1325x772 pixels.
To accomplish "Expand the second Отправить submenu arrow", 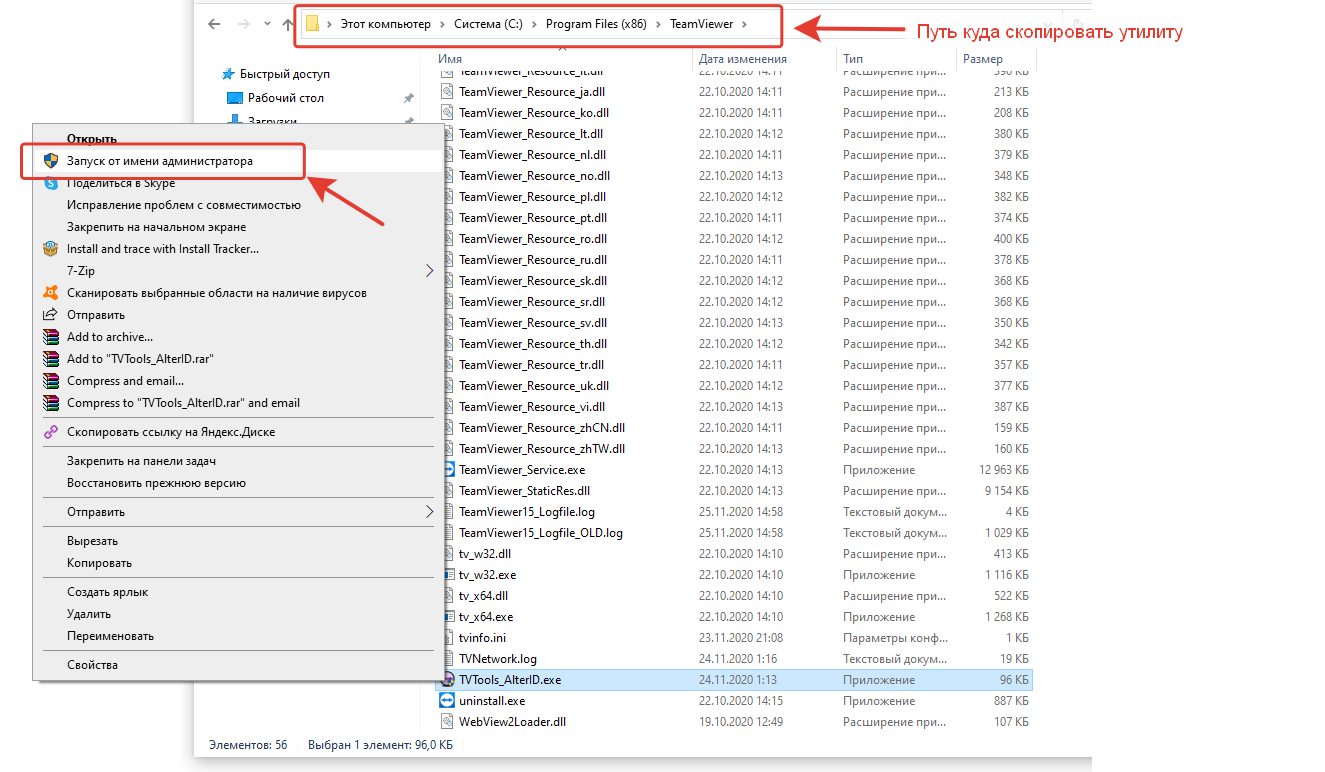I will tap(430, 512).
